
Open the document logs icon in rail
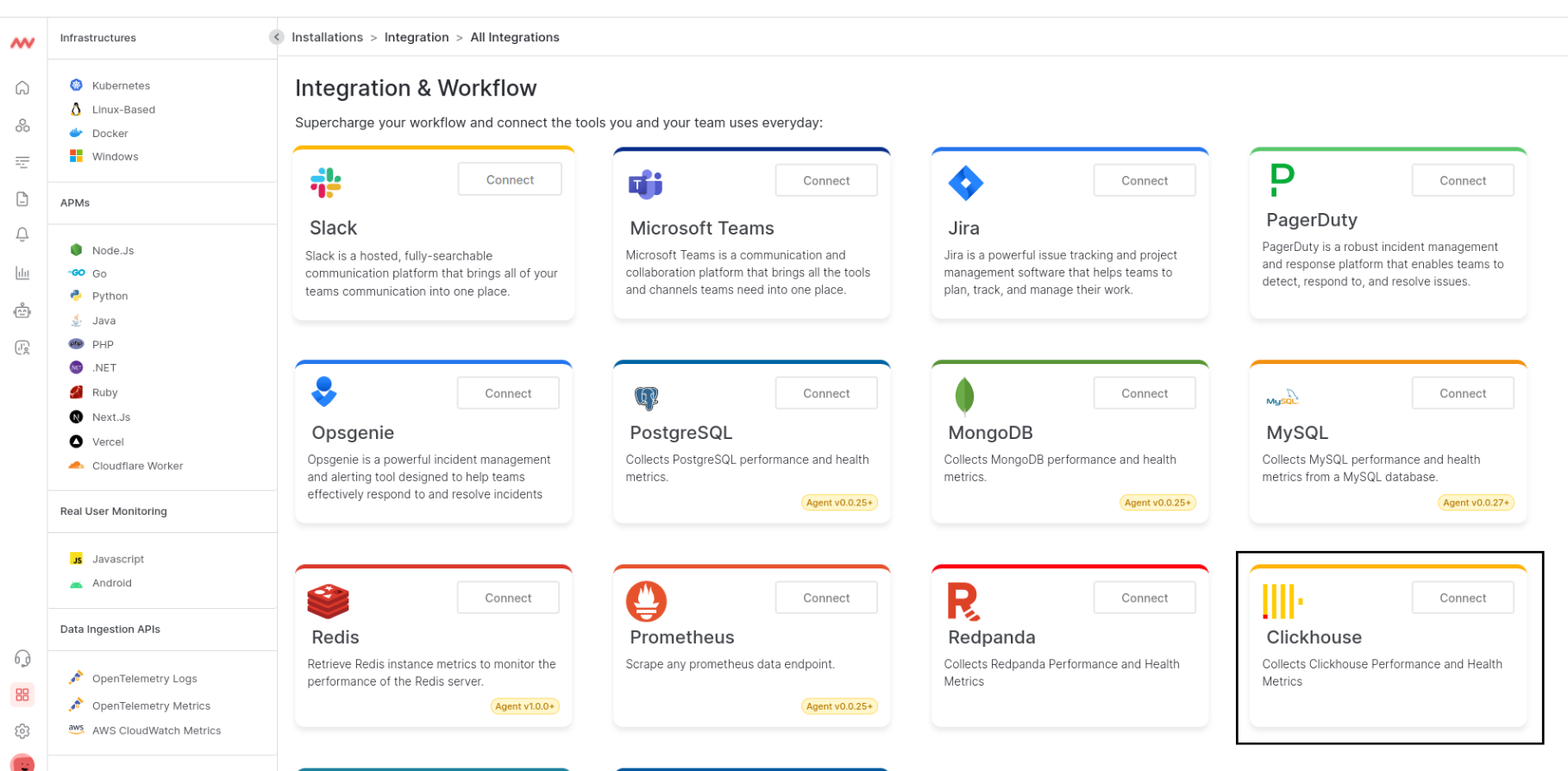pyautogui.click(x=22, y=199)
